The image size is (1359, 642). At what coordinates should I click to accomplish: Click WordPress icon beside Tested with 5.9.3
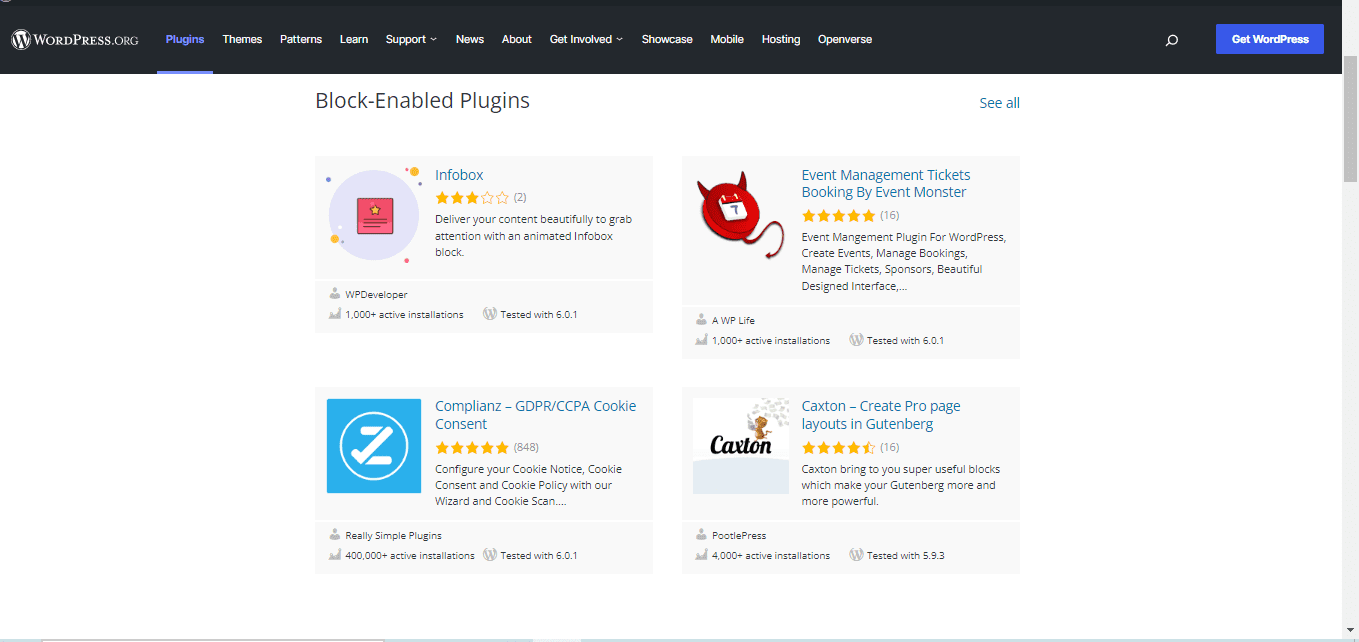856,554
